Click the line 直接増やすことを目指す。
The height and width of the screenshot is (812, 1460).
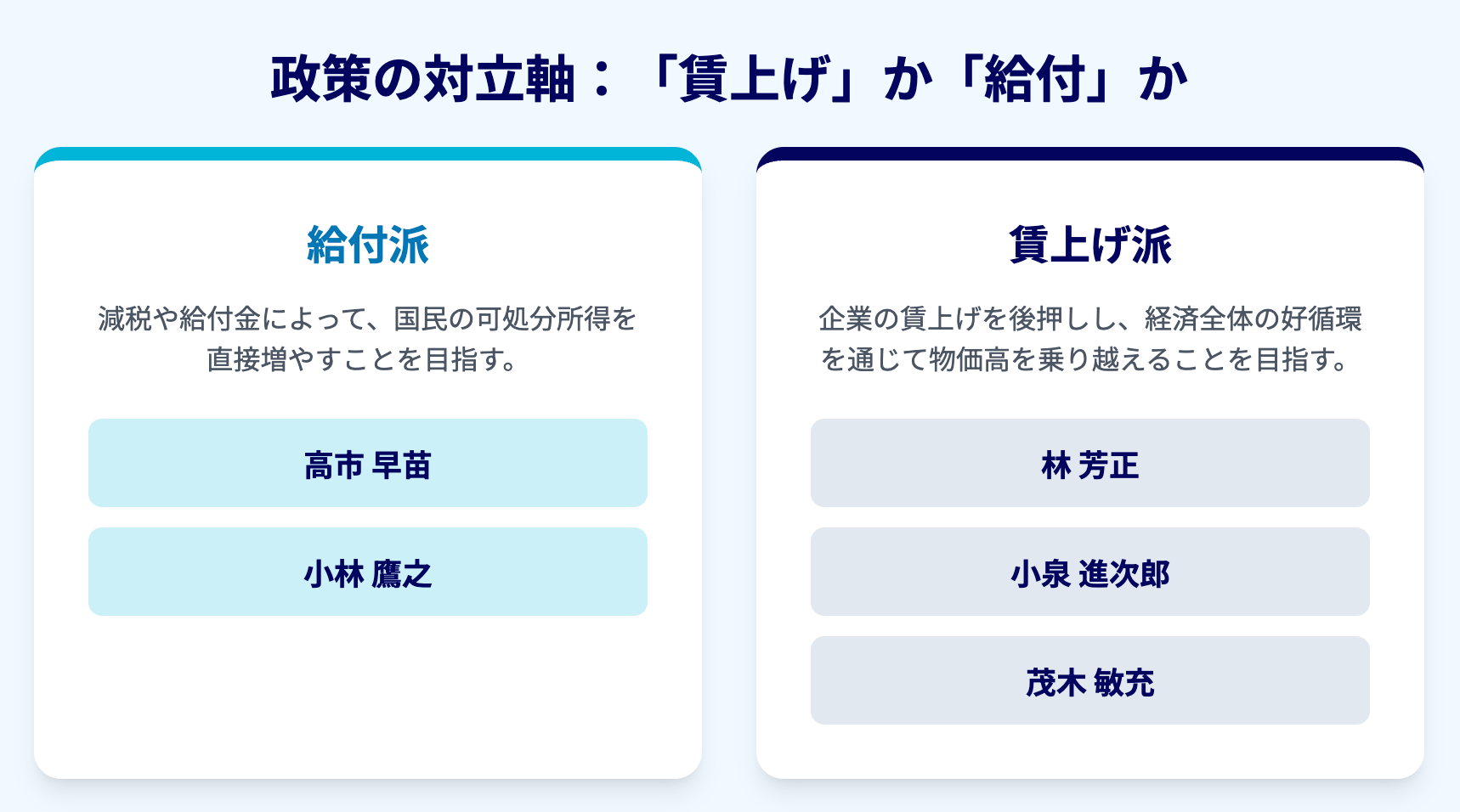[x=363, y=360]
